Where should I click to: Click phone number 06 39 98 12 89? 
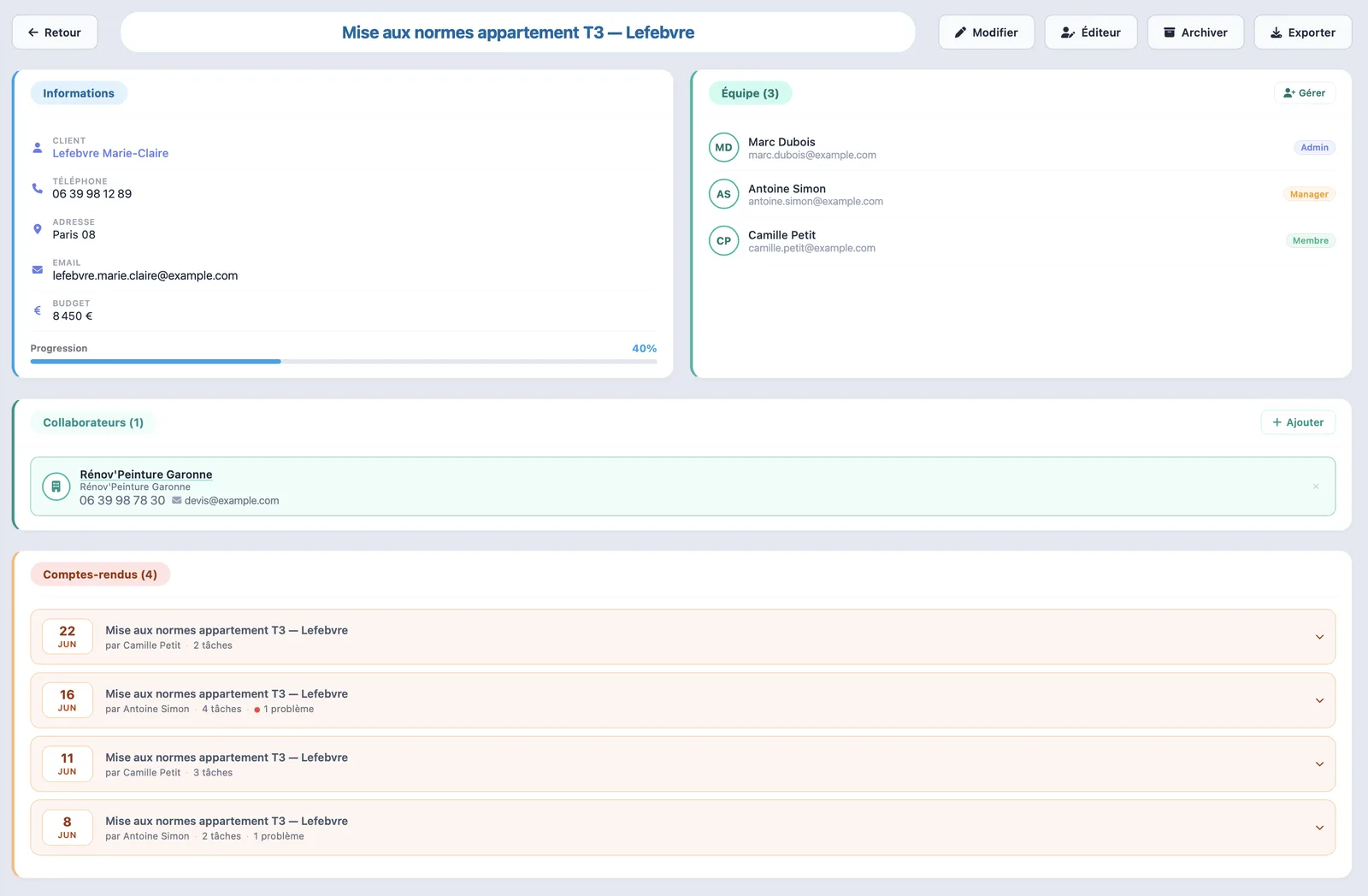92,194
